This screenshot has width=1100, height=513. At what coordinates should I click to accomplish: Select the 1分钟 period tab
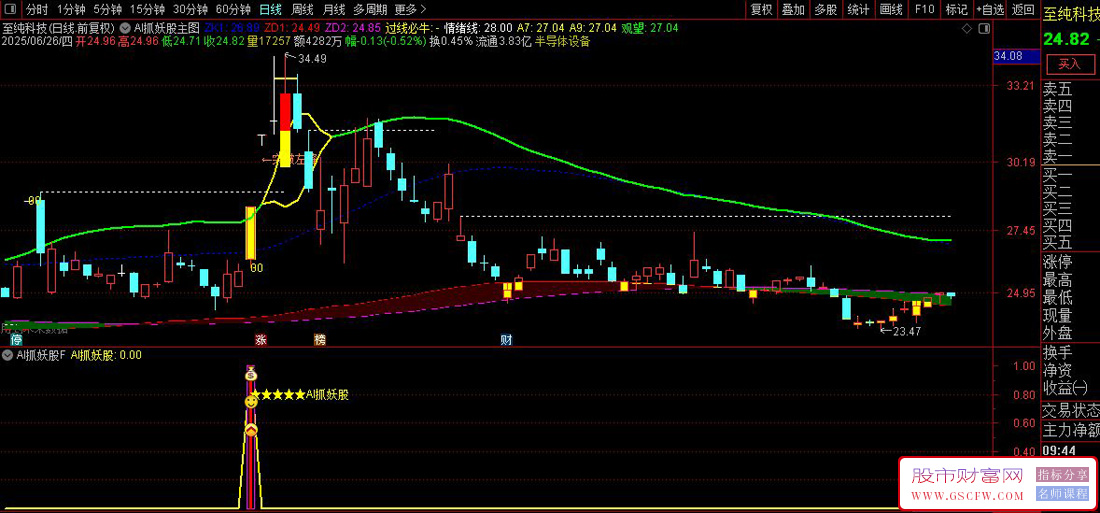(72, 10)
